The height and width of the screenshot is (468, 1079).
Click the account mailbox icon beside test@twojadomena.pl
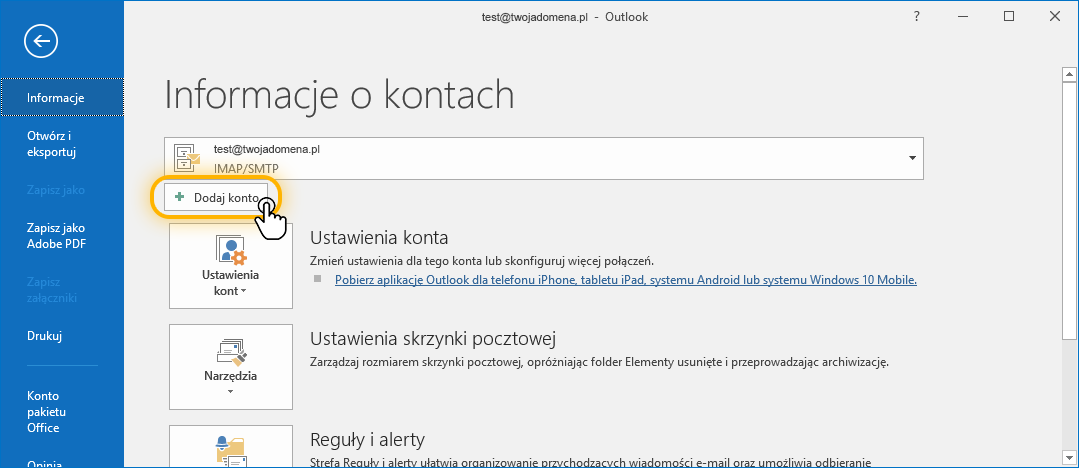coord(187,157)
